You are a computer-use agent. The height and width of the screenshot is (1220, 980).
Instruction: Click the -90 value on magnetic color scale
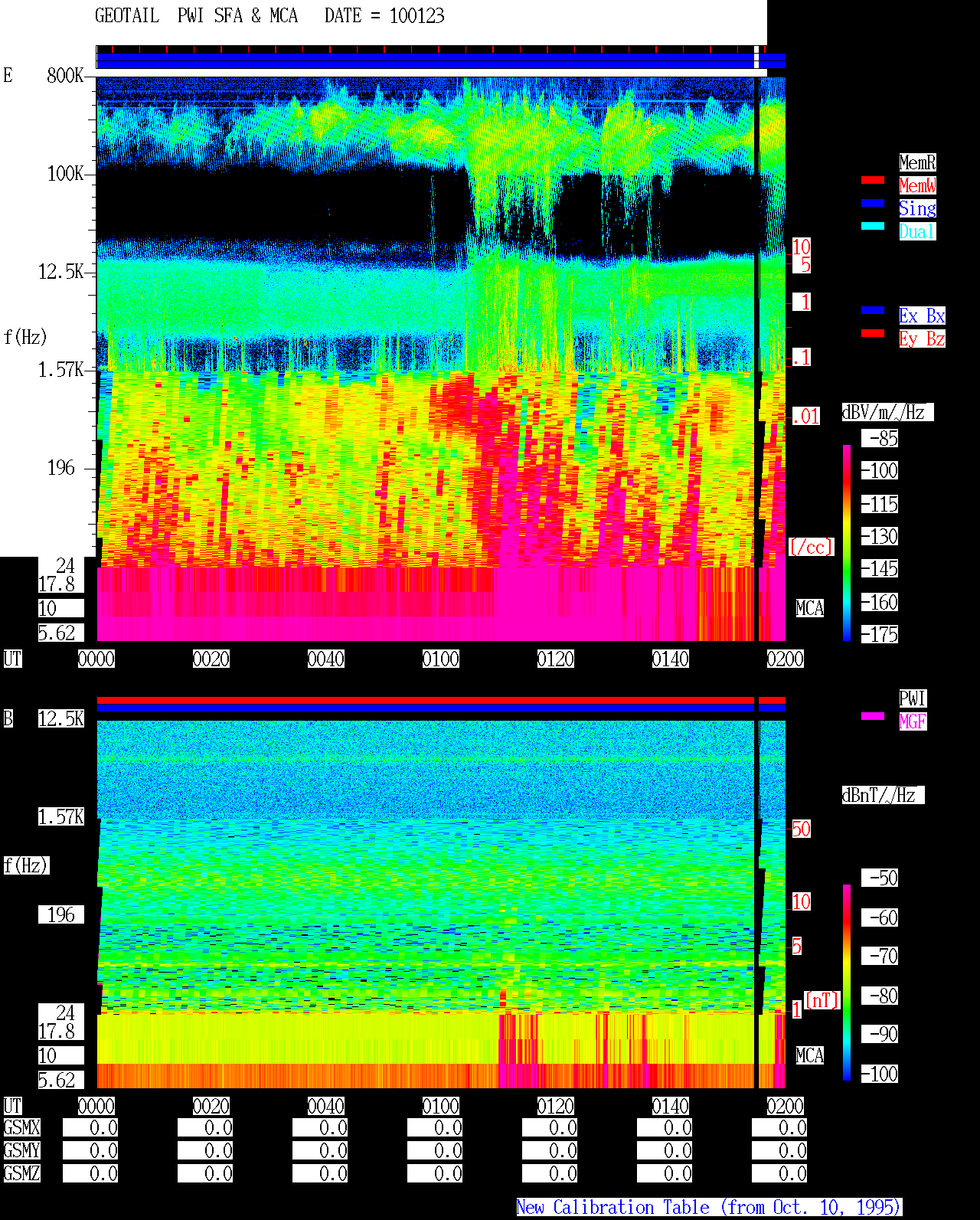coord(880,1034)
